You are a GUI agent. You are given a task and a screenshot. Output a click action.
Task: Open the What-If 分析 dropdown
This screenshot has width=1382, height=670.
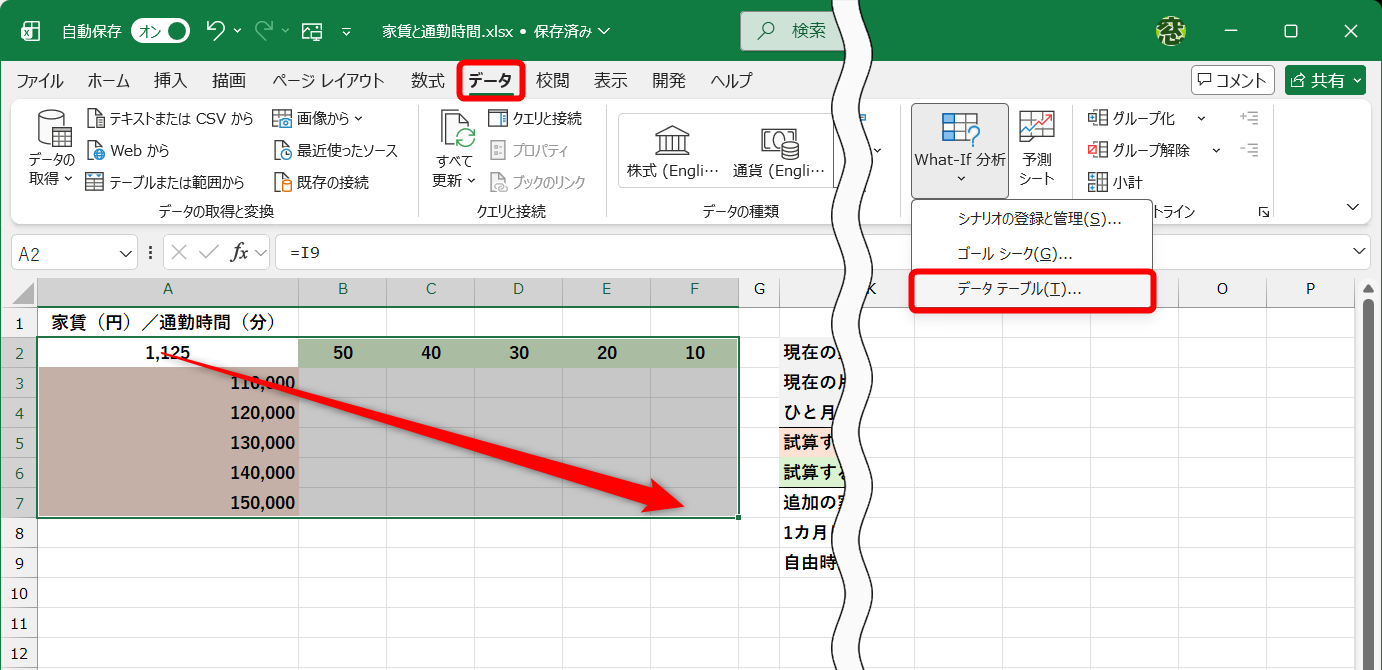coord(960,150)
